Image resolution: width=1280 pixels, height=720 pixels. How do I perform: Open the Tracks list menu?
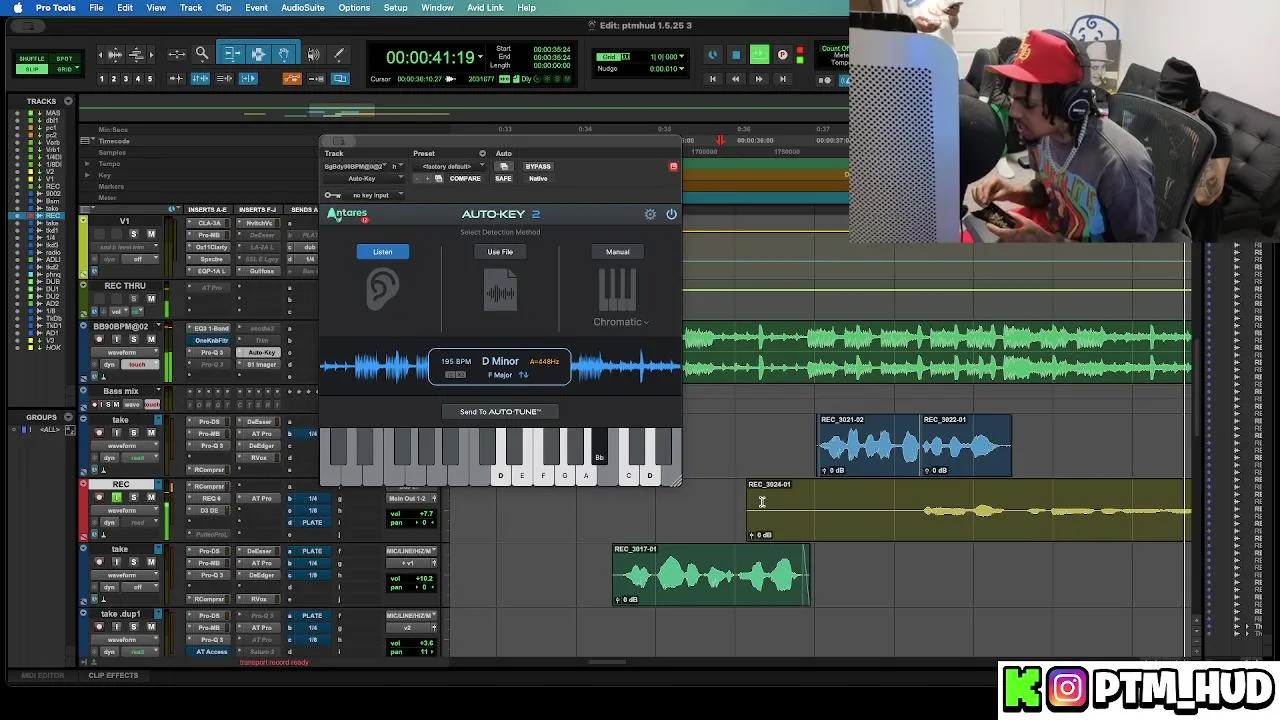point(68,101)
